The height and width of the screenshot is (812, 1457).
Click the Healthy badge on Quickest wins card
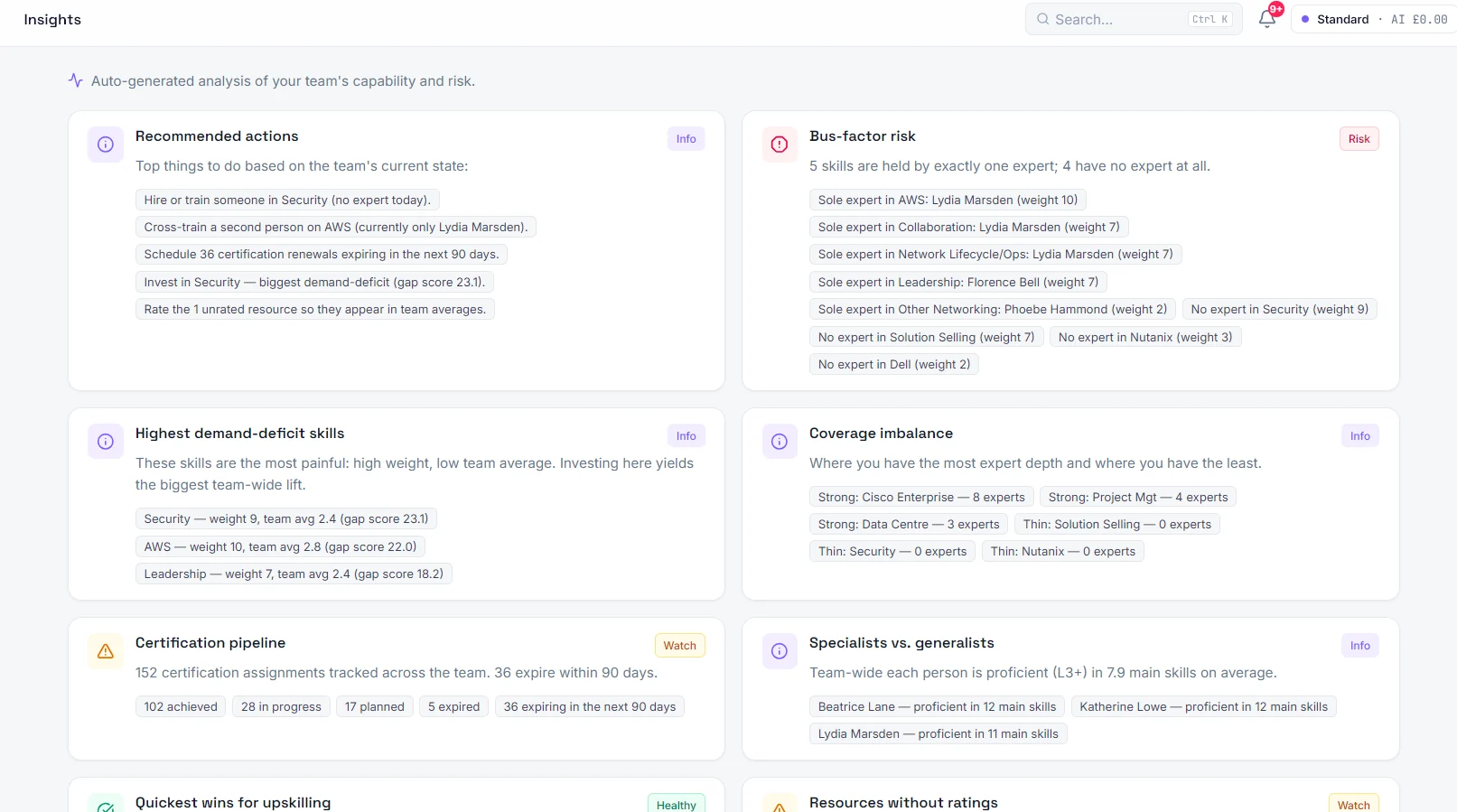[x=677, y=804]
